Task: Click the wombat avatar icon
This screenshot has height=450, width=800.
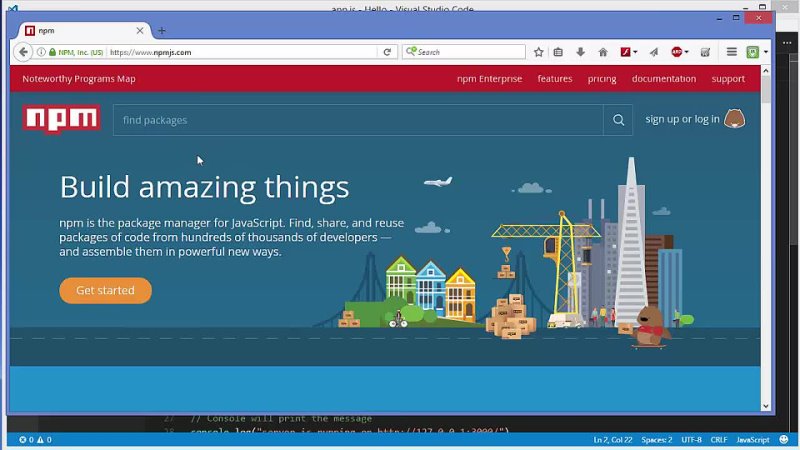Action: click(734, 119)
